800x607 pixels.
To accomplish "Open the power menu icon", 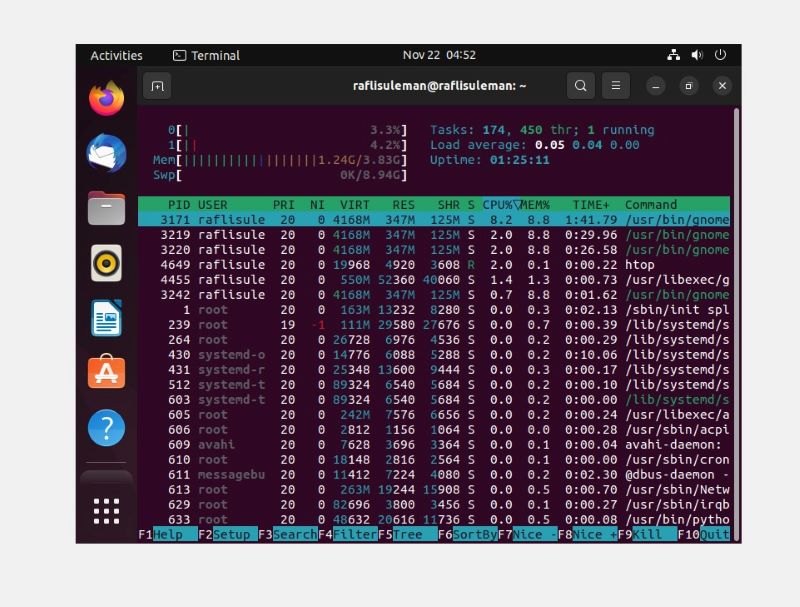I will [720, 55].
